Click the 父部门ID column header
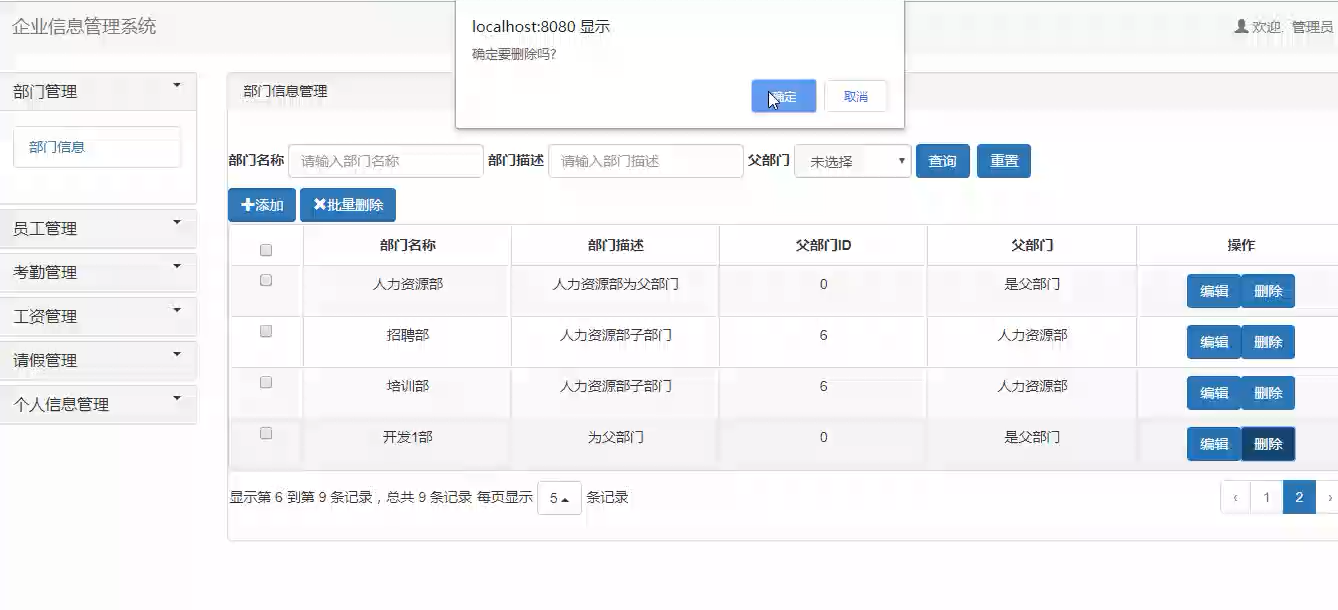This screenshot has width=1338, height=610. 823,245
